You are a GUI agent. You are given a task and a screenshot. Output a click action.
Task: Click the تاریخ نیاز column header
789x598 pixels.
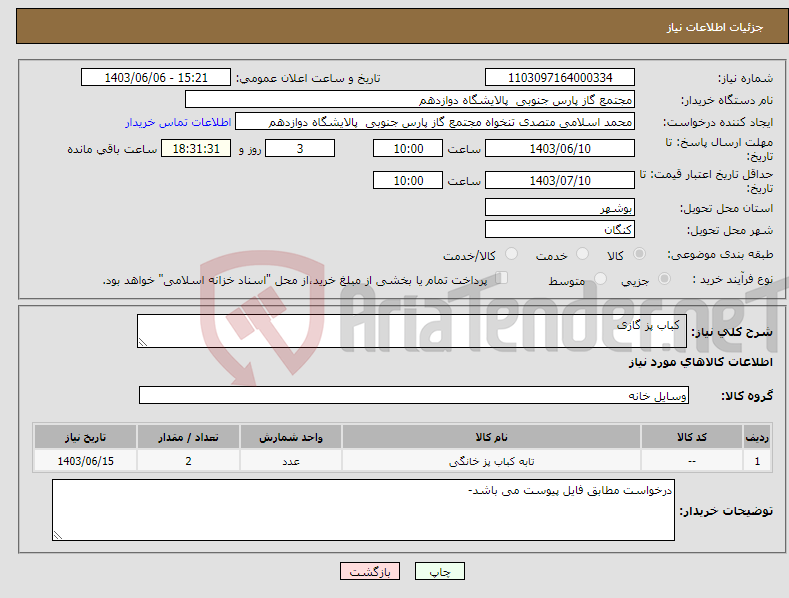pyautogui.click(x=86, y=437)
